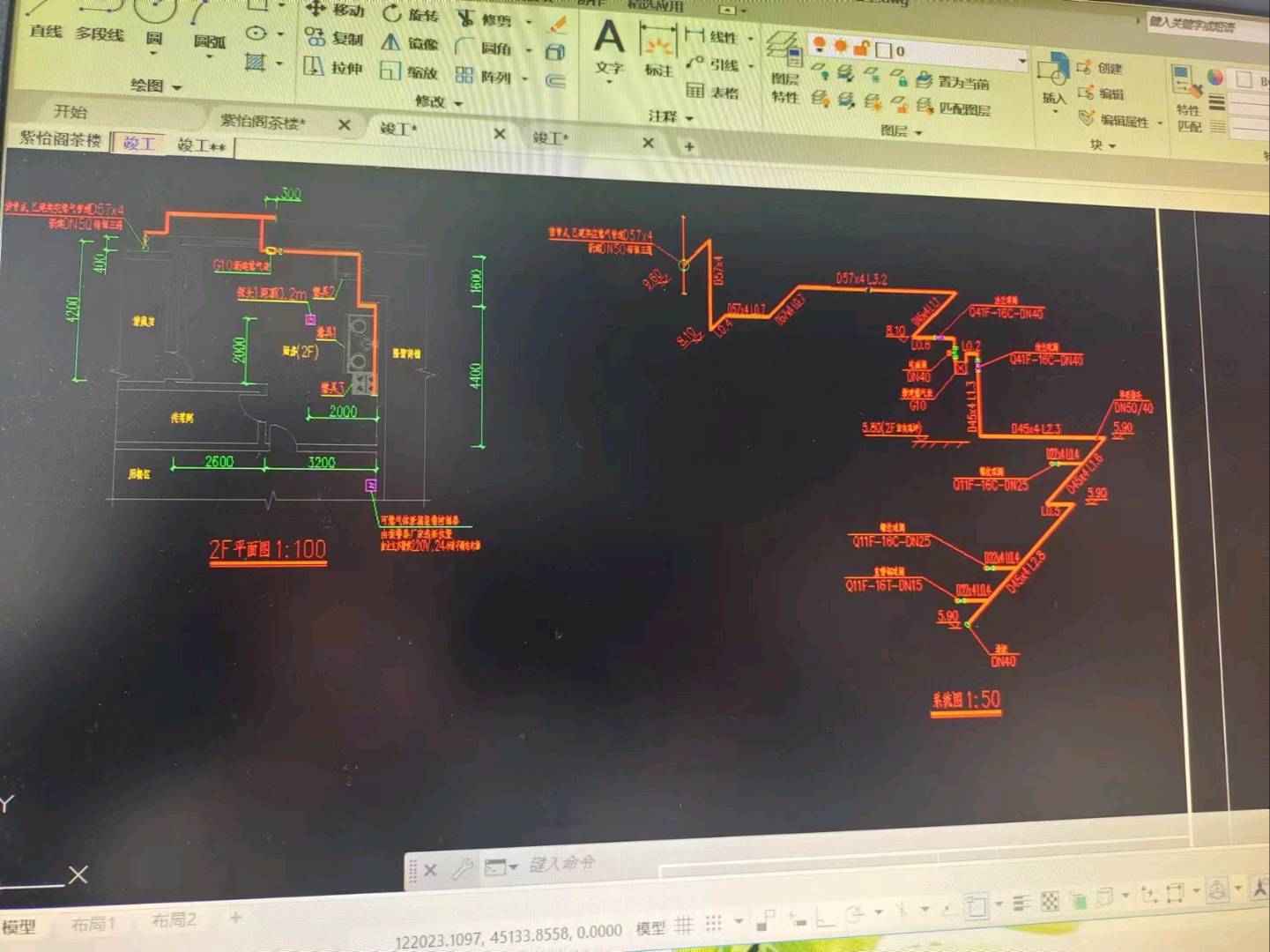This screenshot has width=1270, height=952.
Task: Click 置为当前 make current layer
Action: coord(953,81)
